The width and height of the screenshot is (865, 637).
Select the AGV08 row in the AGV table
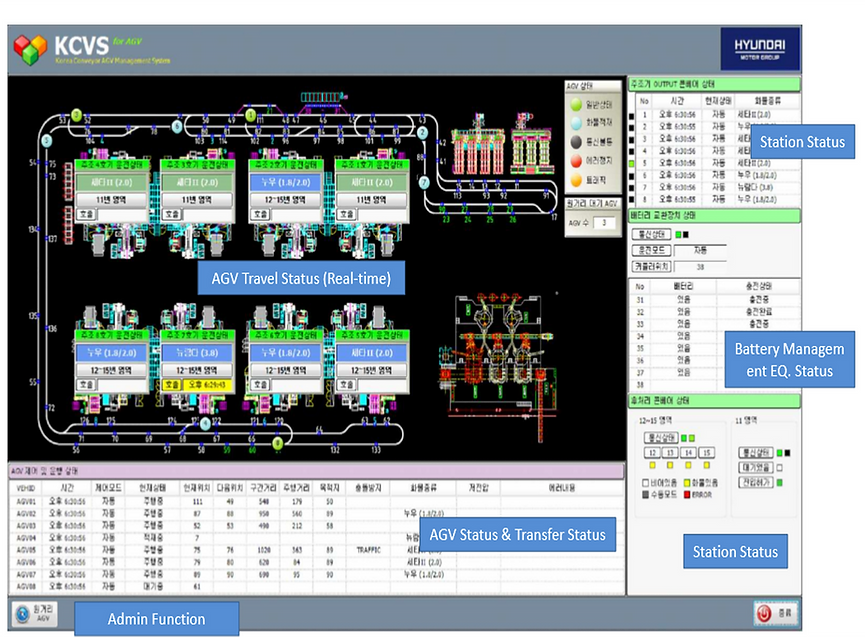317,586
